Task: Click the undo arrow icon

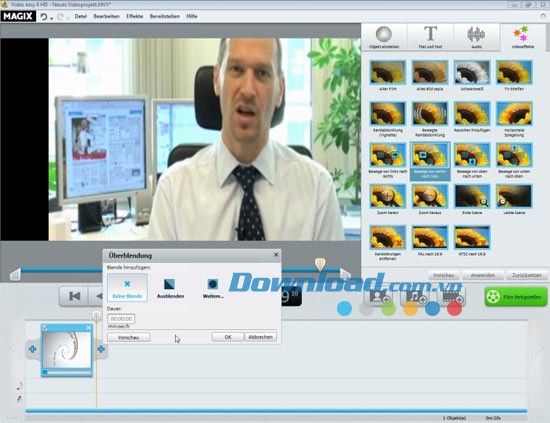Action: click(x=43, y=16)
